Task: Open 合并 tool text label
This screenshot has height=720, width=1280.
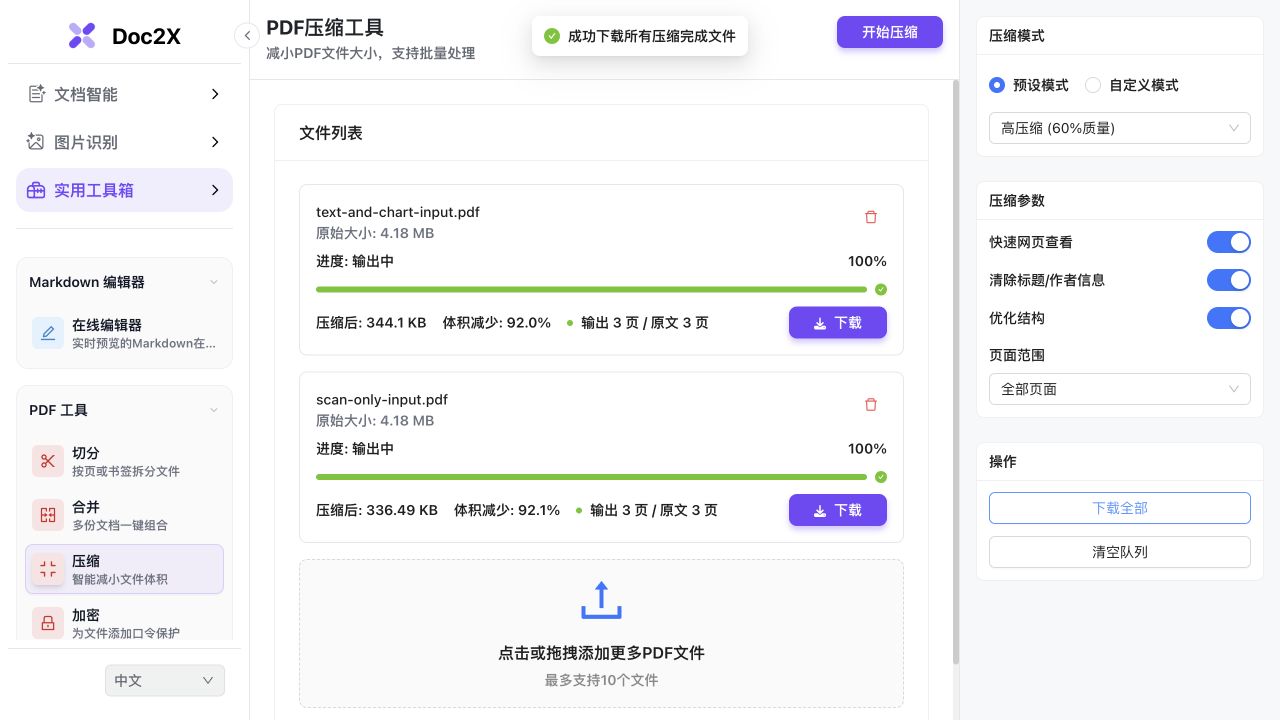Action: (86, 507)
